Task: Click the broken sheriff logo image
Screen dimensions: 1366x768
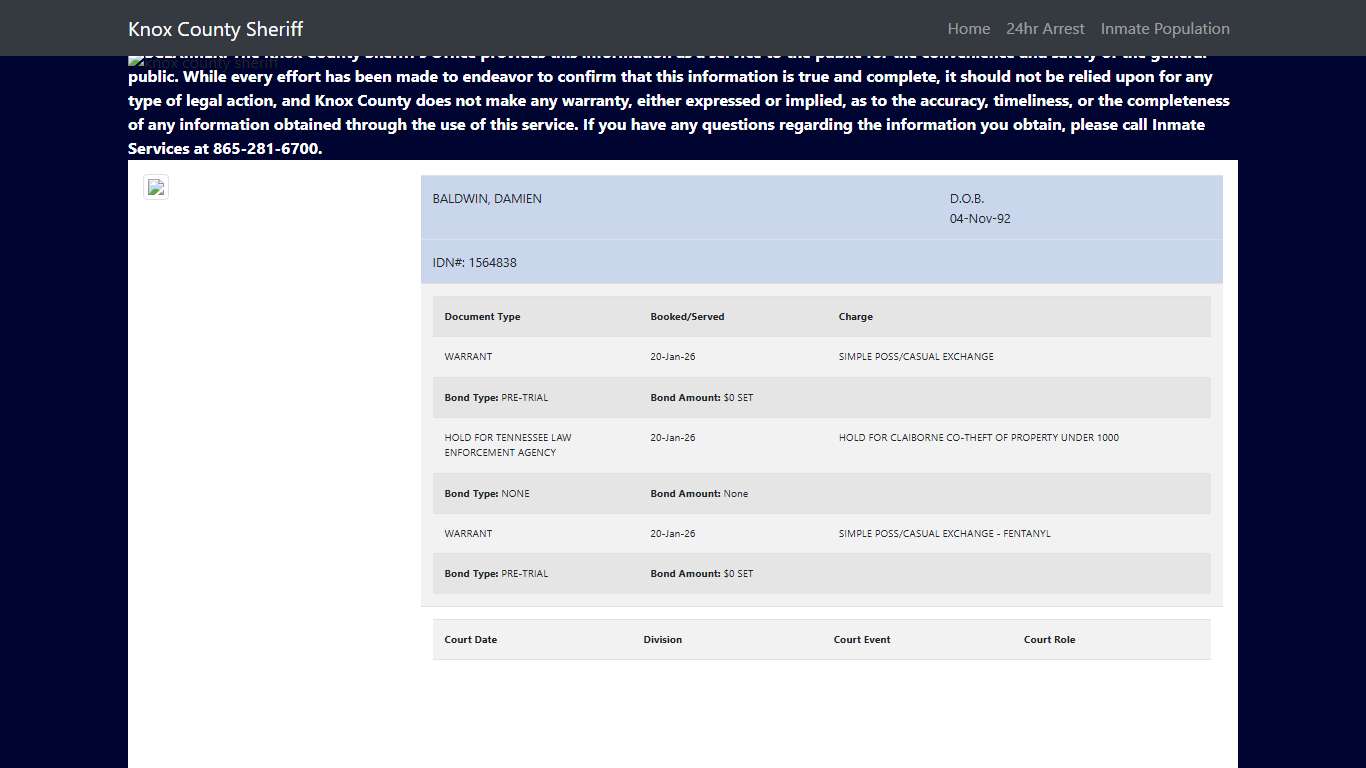Action: pos(138,61)
